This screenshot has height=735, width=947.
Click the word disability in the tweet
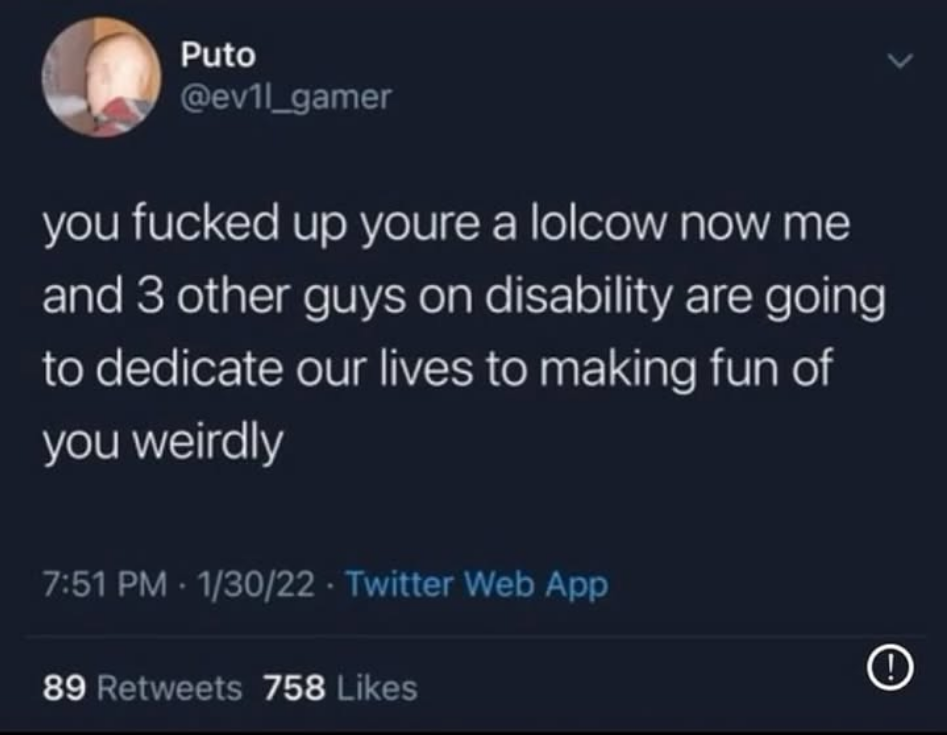[x=578, y=298]
